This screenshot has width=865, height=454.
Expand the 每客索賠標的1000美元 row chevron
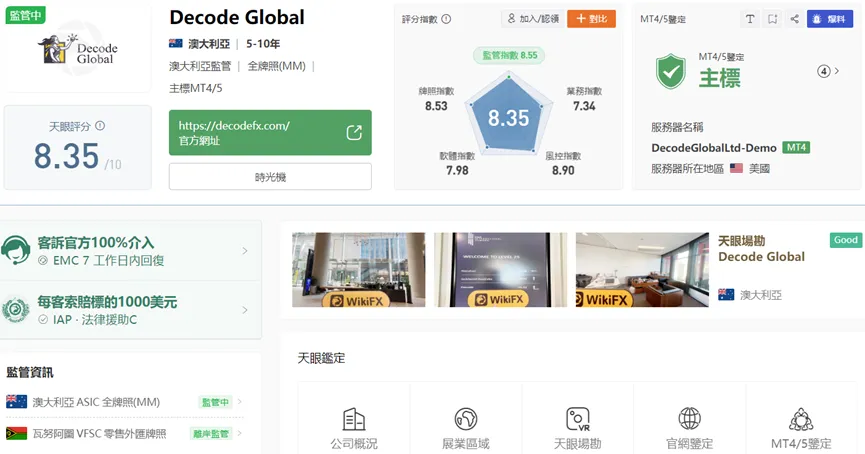click(245, 310)
